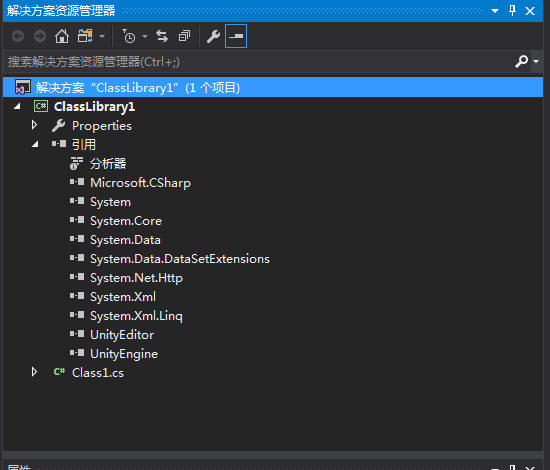Click the search magnifier icon
550x470 pixels.
tap(522, 61)
